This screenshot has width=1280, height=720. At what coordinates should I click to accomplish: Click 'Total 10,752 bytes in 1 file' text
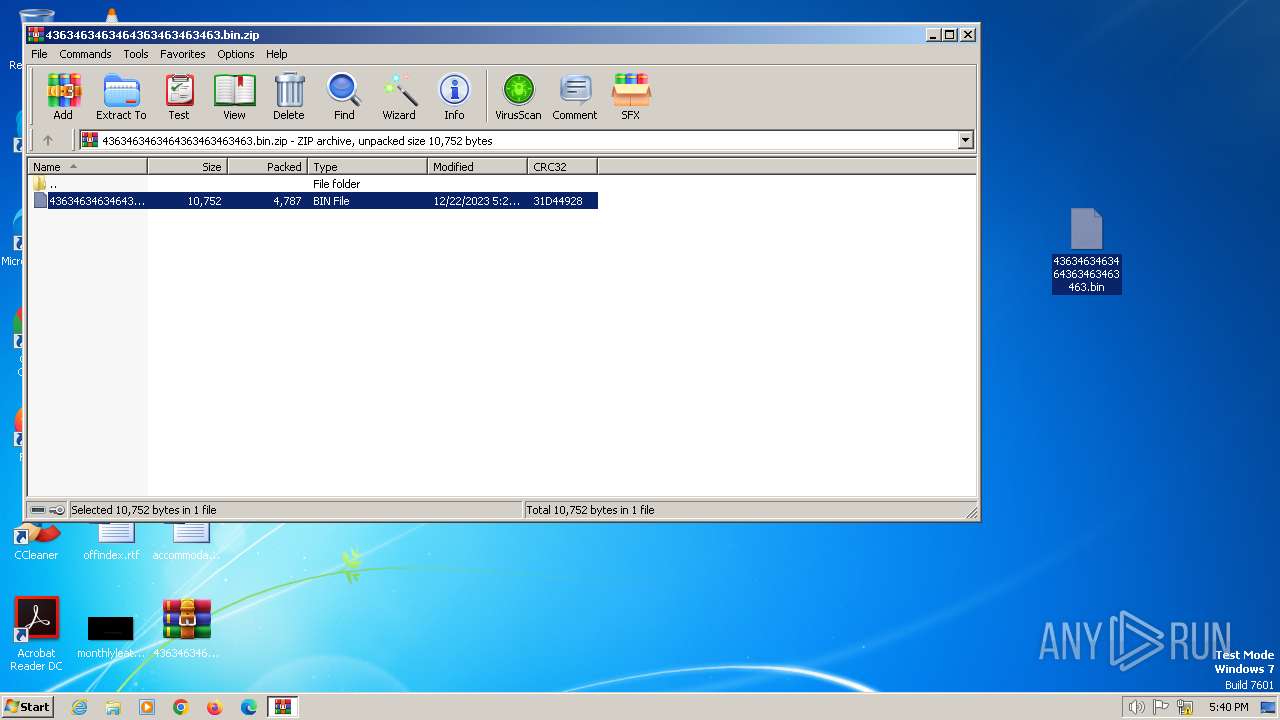(x=590, y=510)
